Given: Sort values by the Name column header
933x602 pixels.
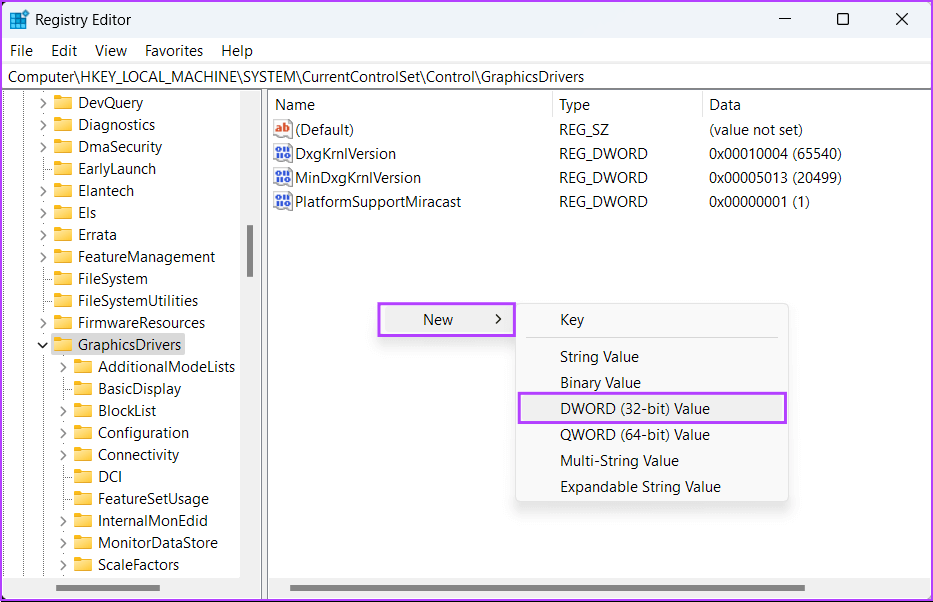Looking at the screenshot, I should (295, 105).
